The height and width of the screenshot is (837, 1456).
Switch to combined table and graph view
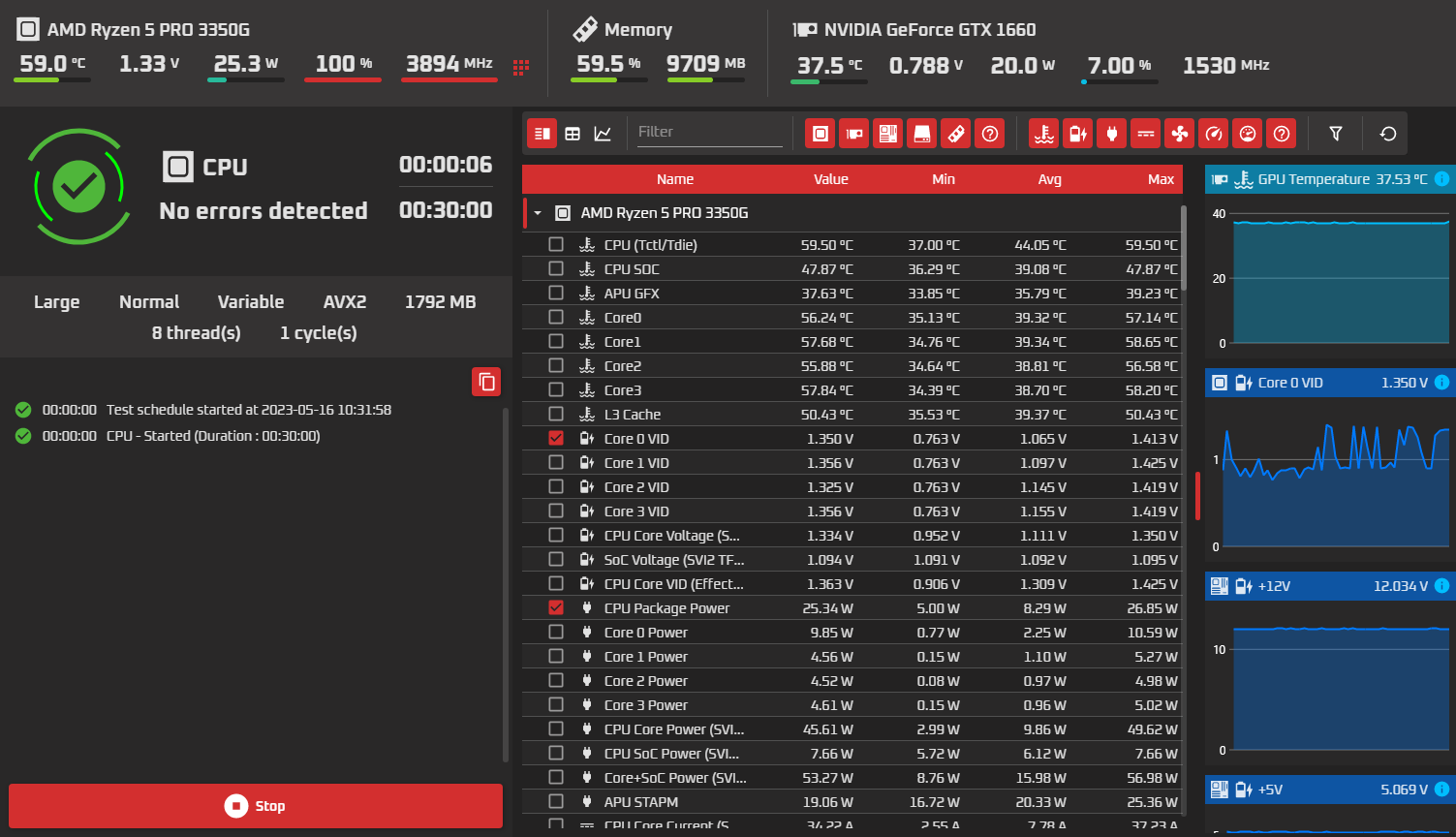pos(542,134)
